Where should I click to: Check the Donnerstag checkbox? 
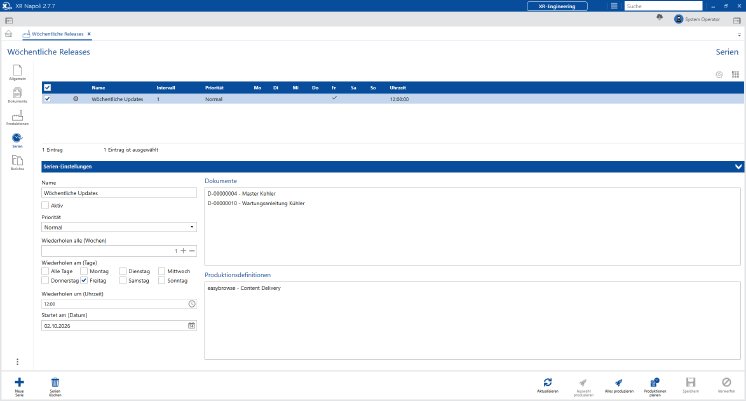coord(45,280)
